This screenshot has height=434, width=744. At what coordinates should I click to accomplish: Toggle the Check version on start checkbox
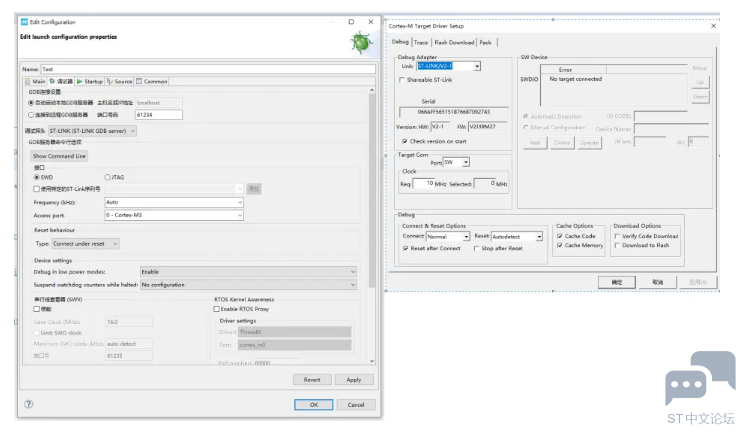point(405,141)
